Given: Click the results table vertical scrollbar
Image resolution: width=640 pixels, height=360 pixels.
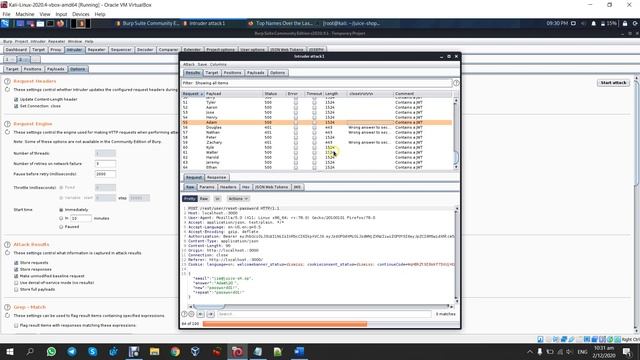Looking at the screenshot, I should [456, 133].
